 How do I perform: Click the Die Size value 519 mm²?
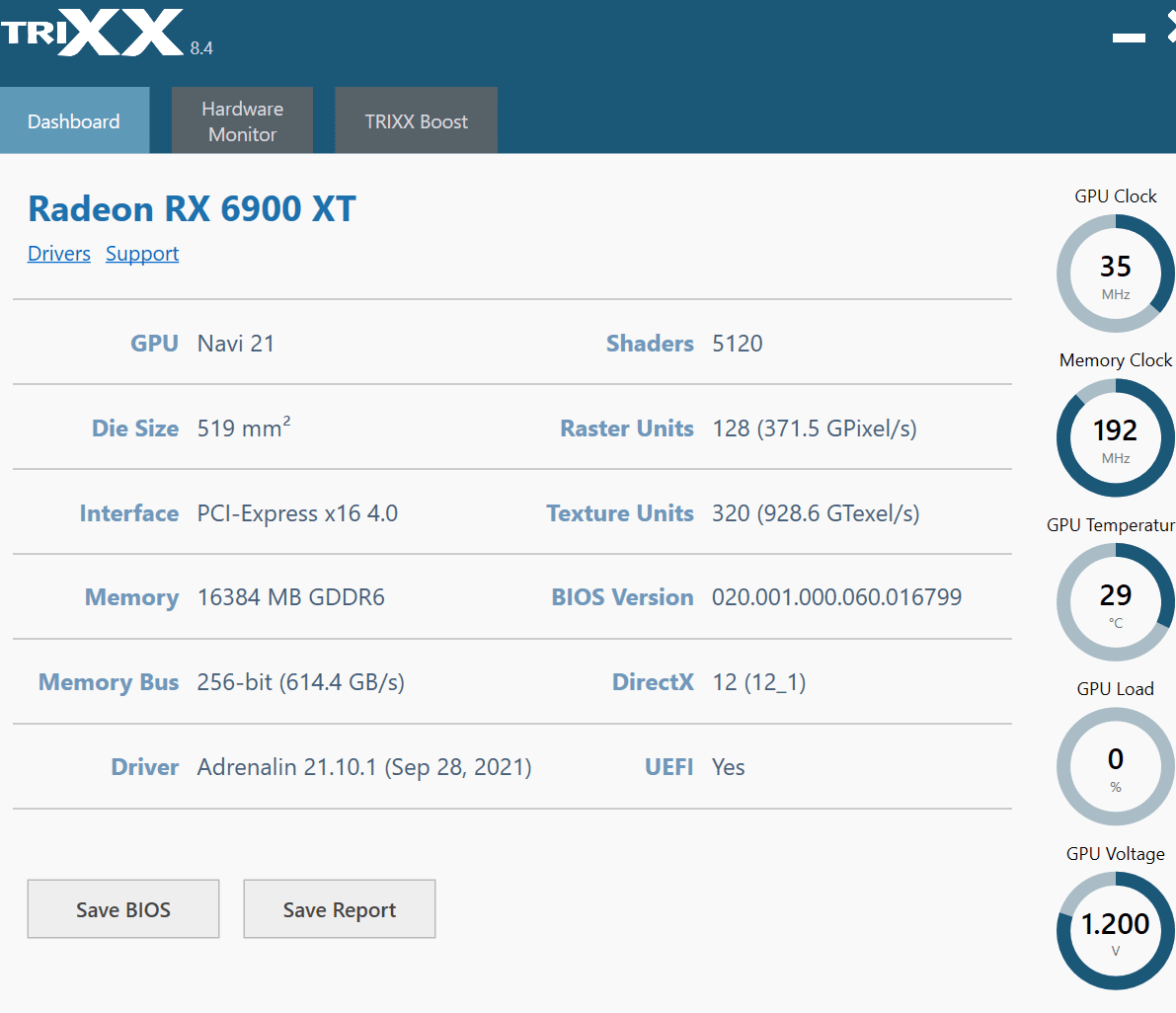coord(244,428)
